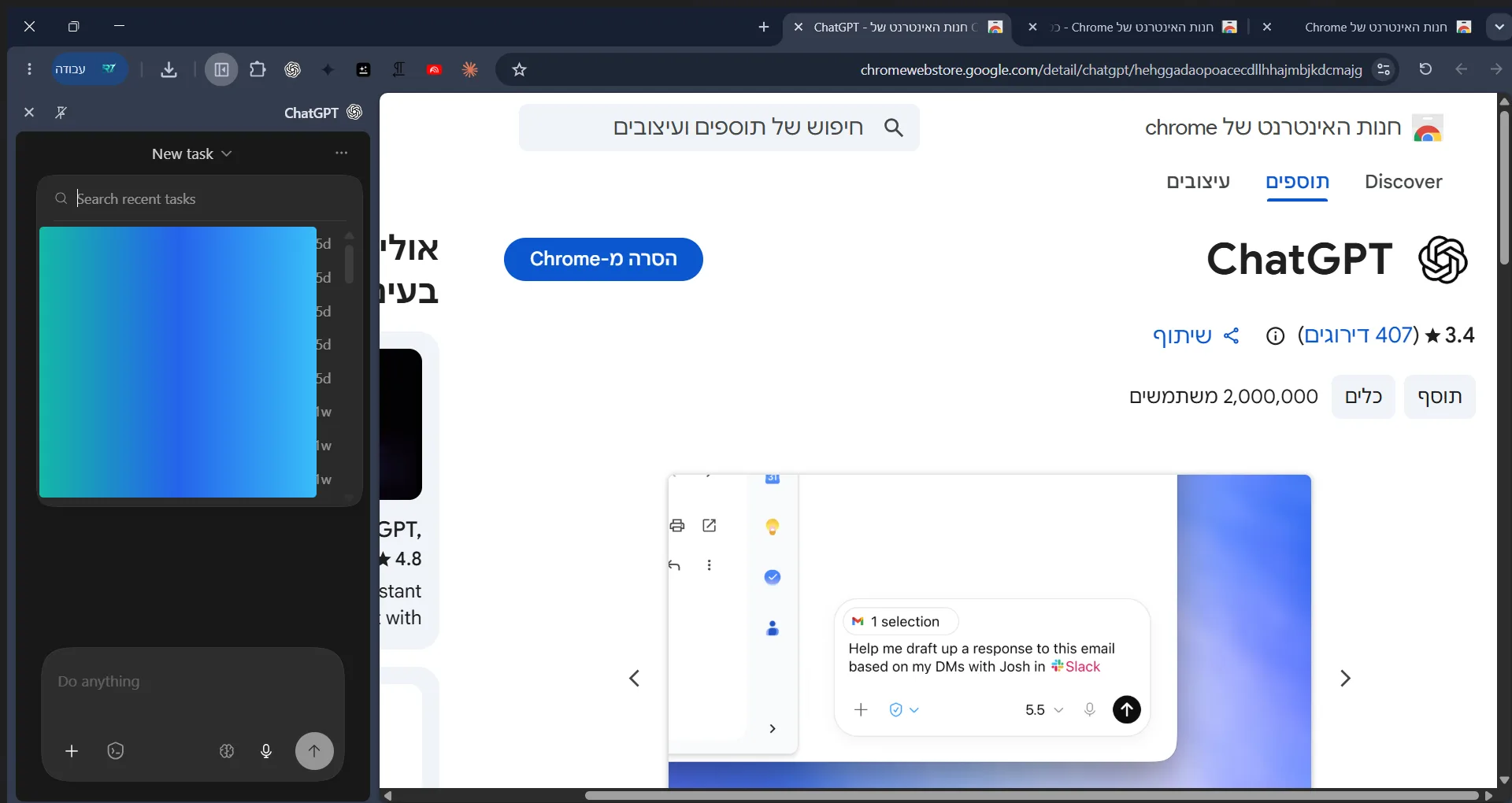1512x803 pixels.
Task: Open the '407 דירוגים' ratings link
Action: click(1360, 335)
